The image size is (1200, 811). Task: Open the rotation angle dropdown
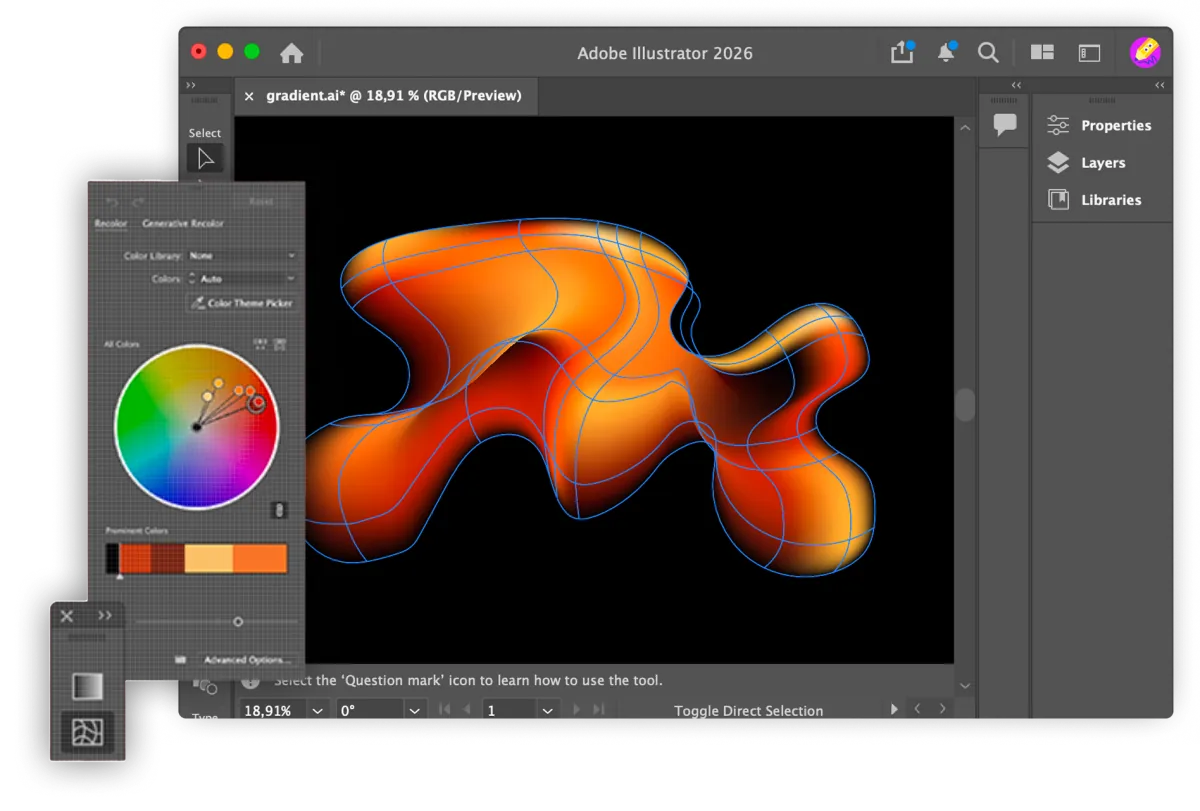414,710
